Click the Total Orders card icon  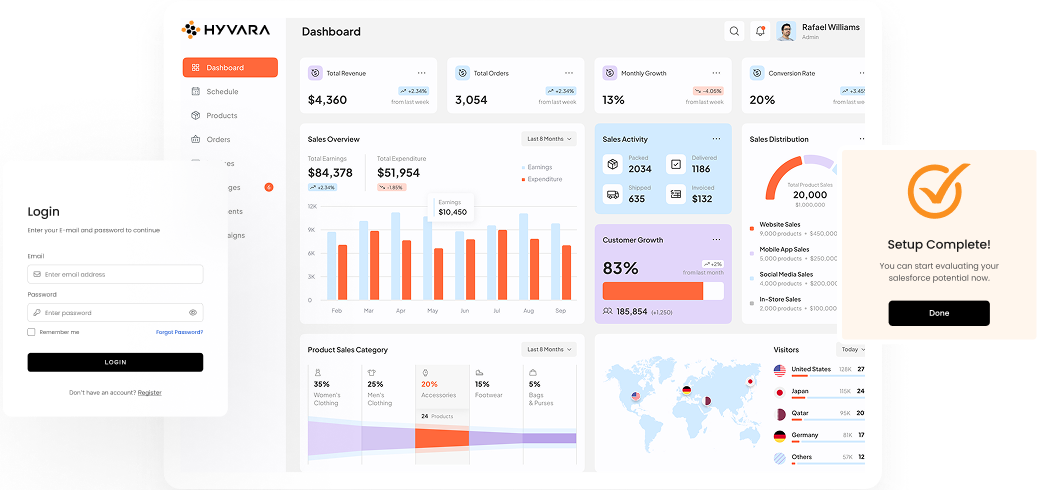click(462, 73)
